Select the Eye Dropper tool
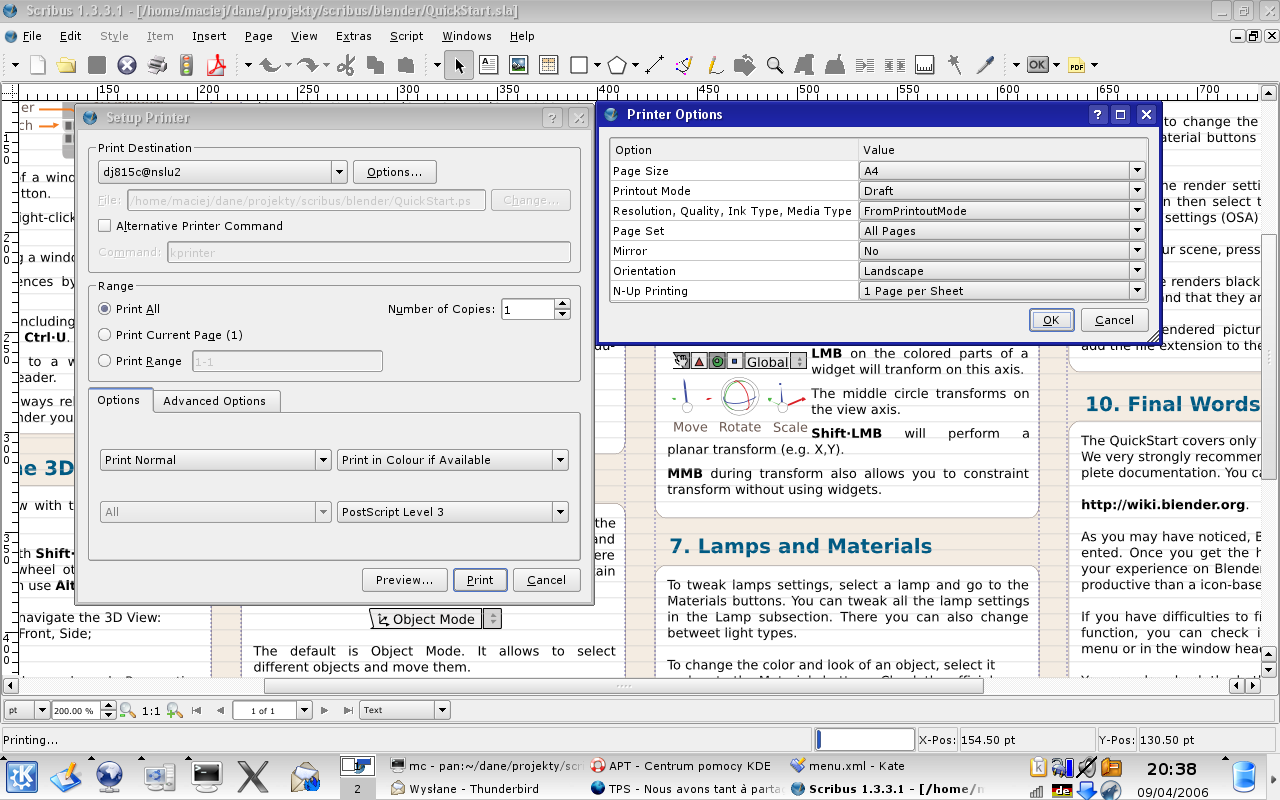Screen dimensions: 1280x800 985,66
